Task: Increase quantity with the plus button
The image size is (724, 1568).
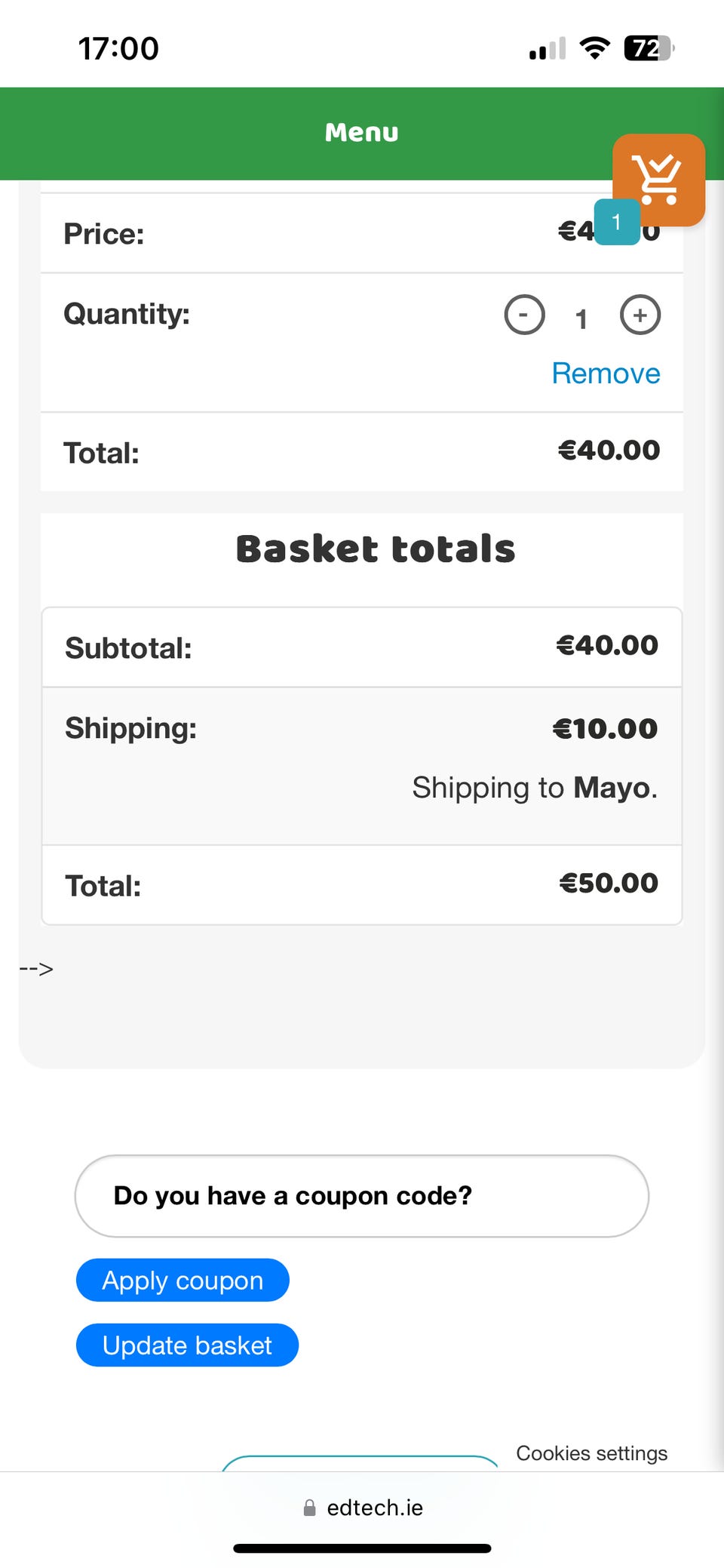Action: (640, 315)
